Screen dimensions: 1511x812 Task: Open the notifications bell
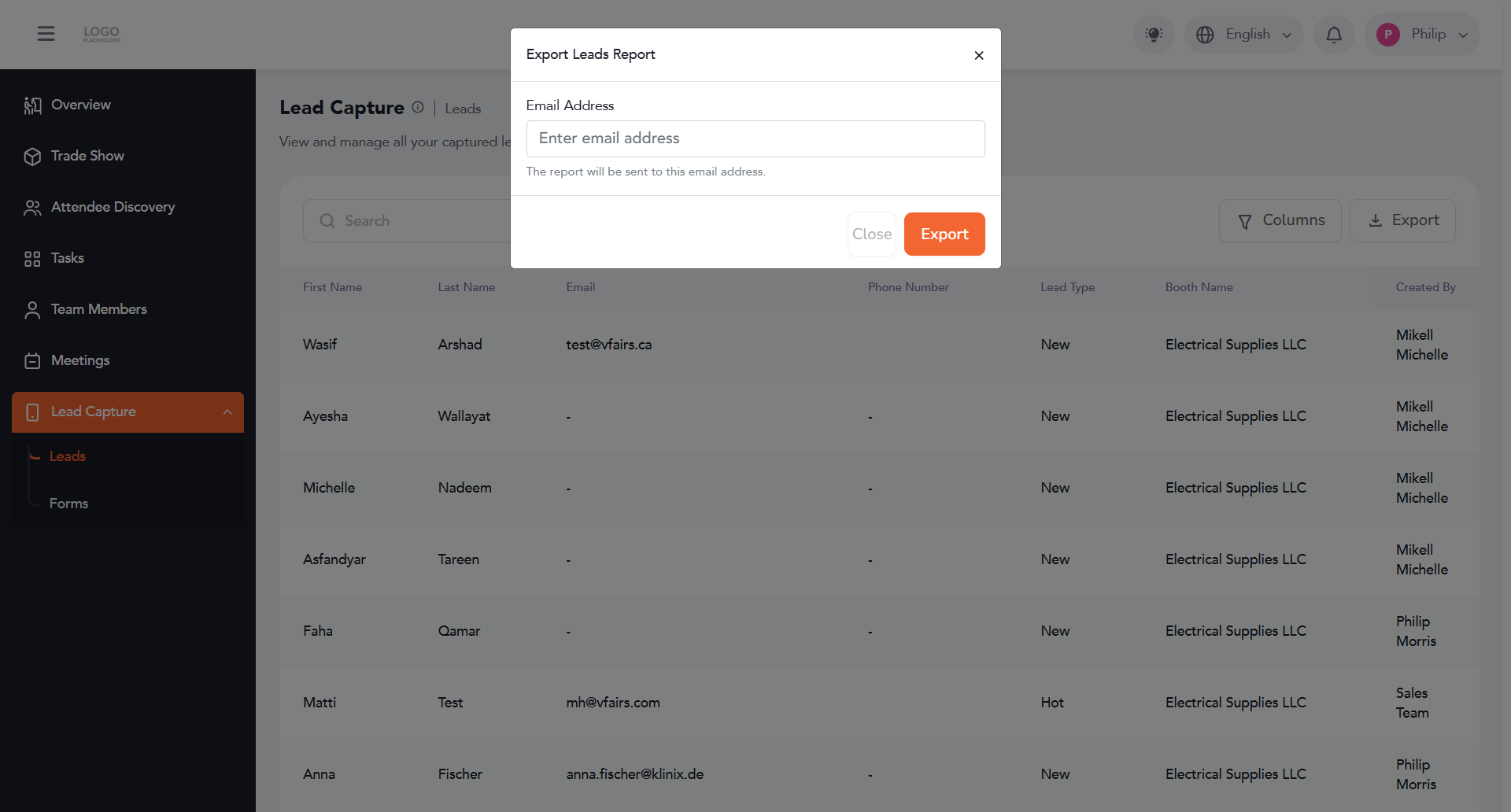(x=1334, y=35)
